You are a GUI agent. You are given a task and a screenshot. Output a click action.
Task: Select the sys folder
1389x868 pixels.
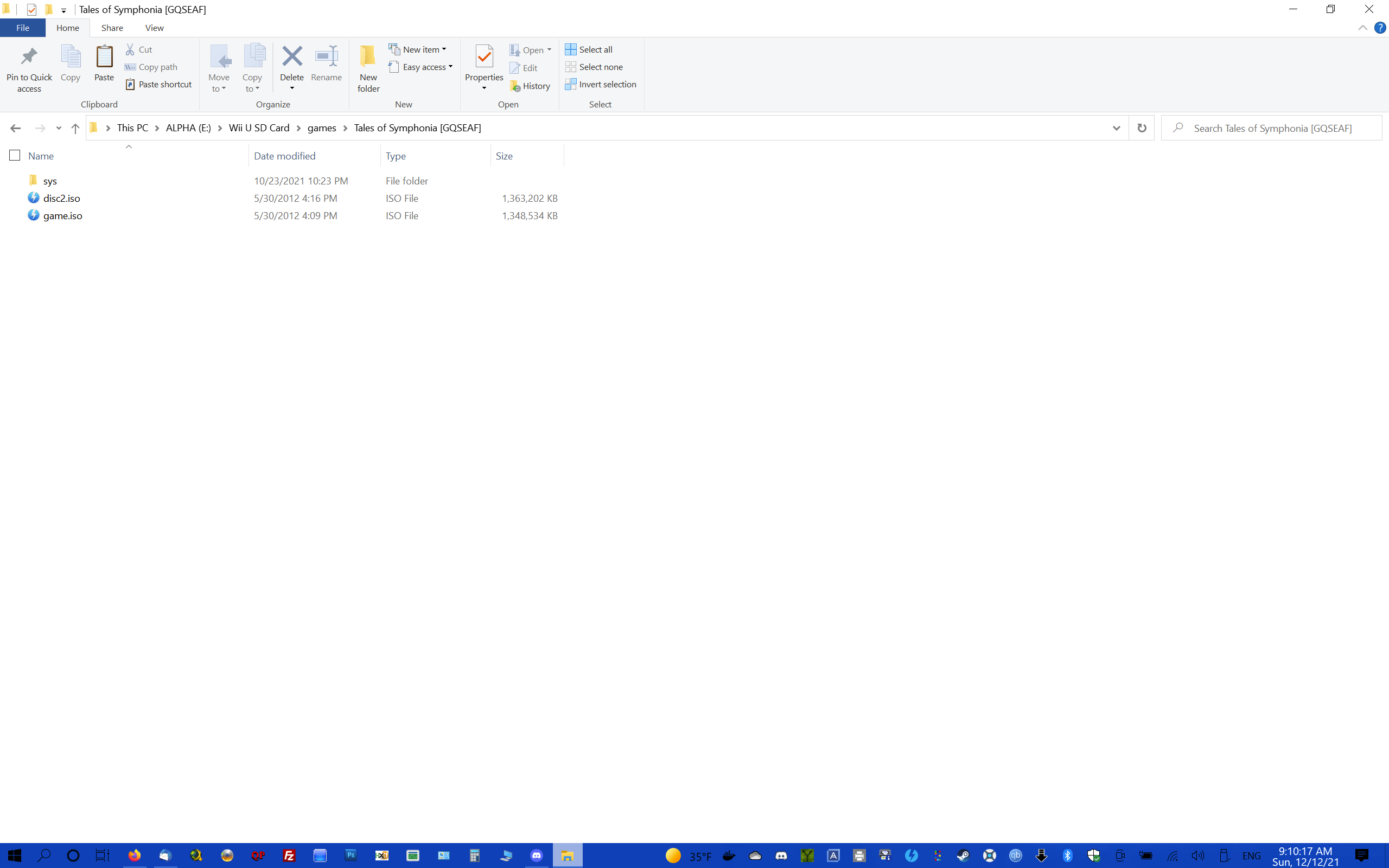[50, 181]
